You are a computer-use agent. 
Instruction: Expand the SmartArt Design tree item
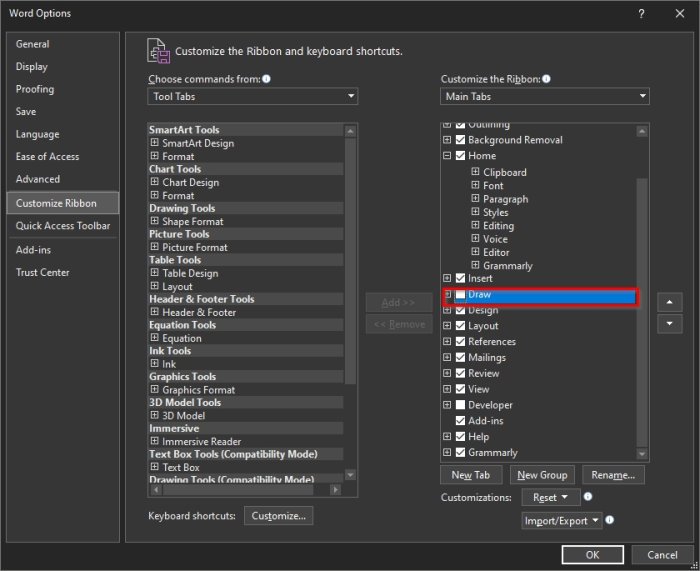(x=155, y=143)
